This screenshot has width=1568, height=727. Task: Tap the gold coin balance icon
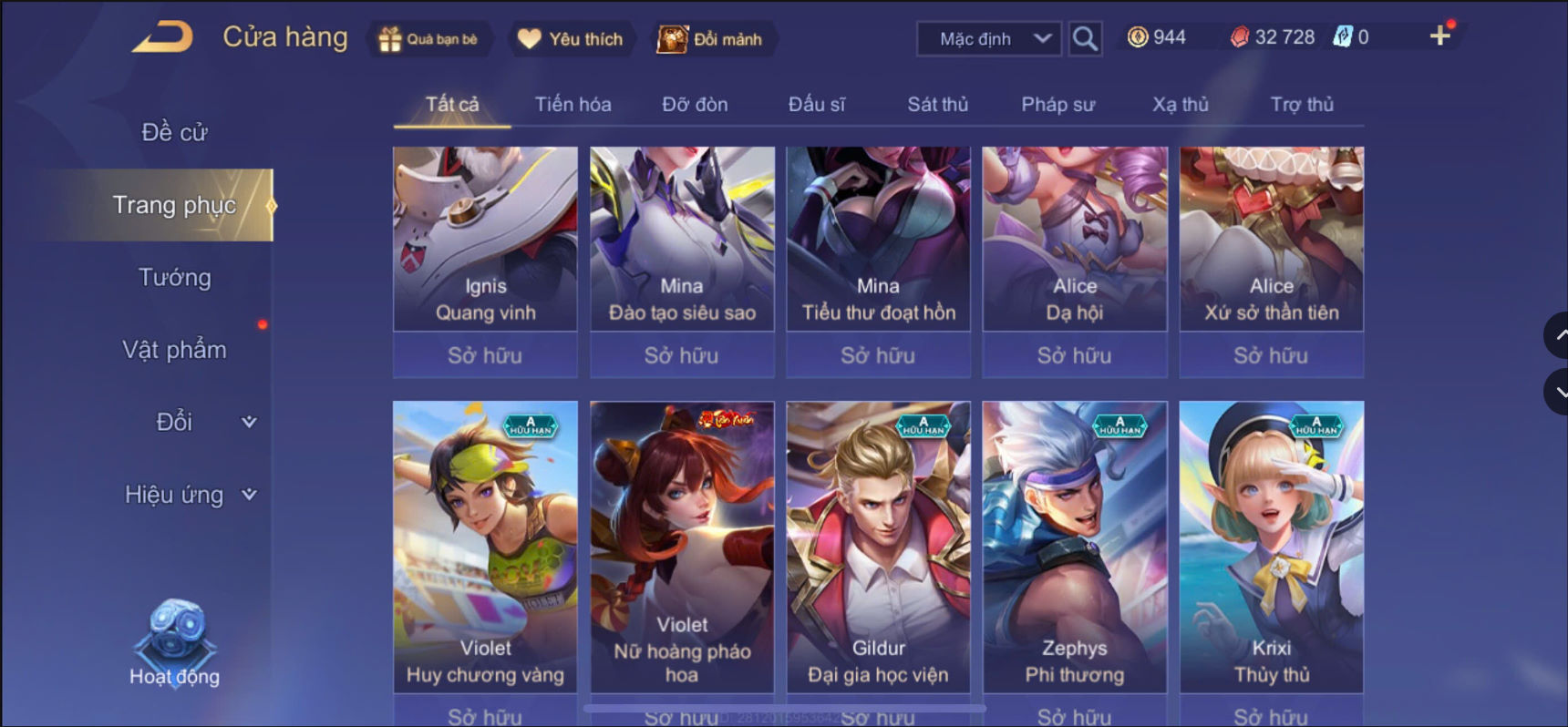point(1138,37)
